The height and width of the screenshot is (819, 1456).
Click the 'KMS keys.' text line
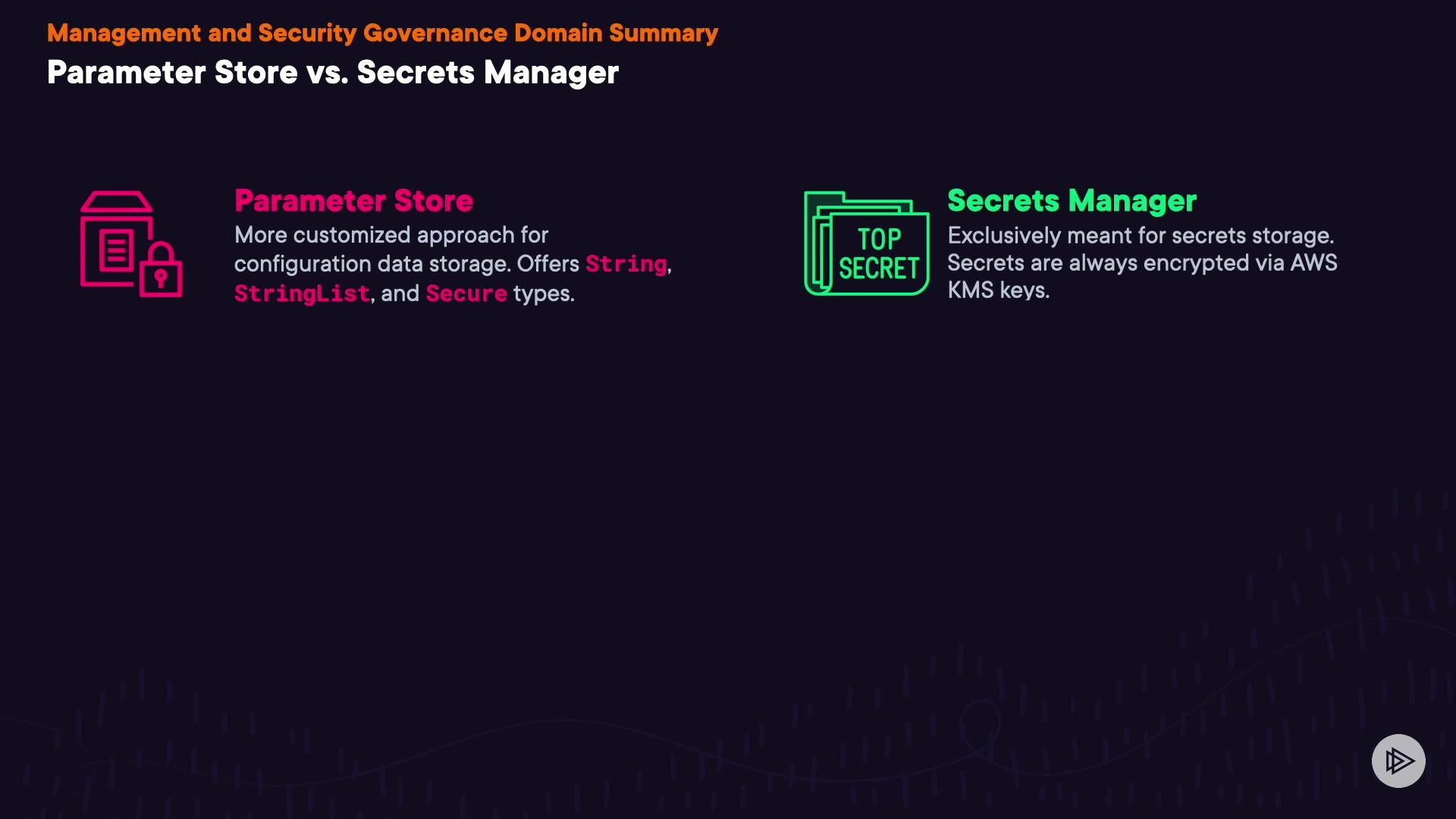pyautogui.click(x=998, y=290)
